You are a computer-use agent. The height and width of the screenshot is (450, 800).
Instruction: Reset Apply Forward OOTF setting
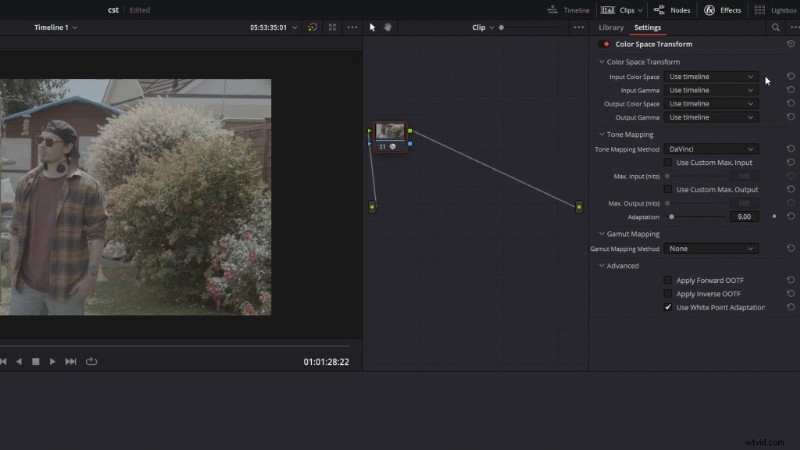(x=791, y=280)
